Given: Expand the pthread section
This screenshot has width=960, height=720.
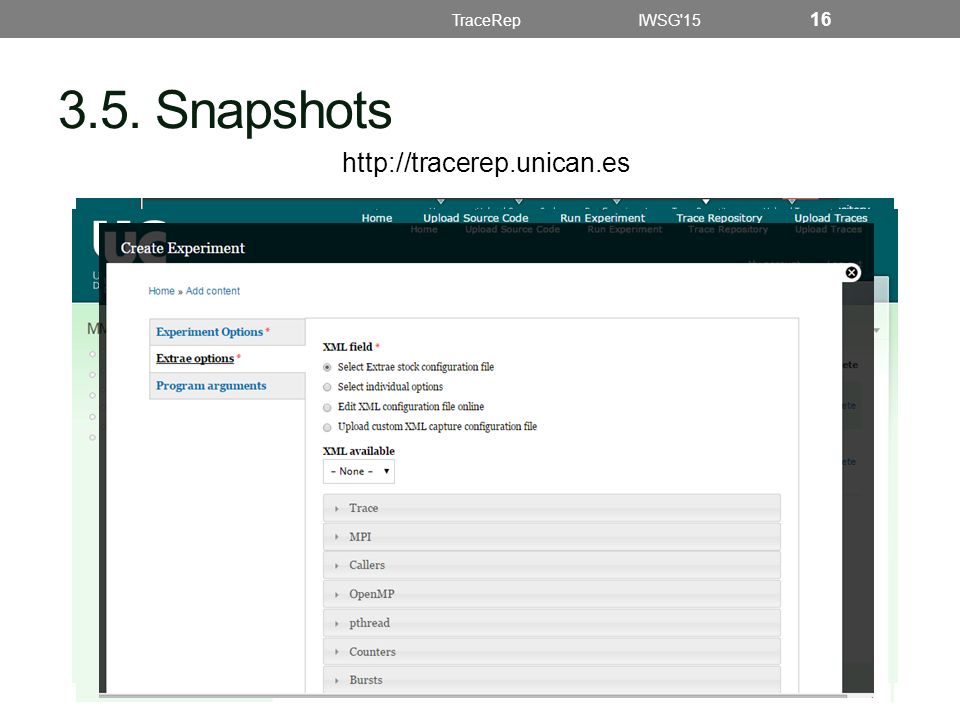Looking at the screenshot, I should 552,623.
